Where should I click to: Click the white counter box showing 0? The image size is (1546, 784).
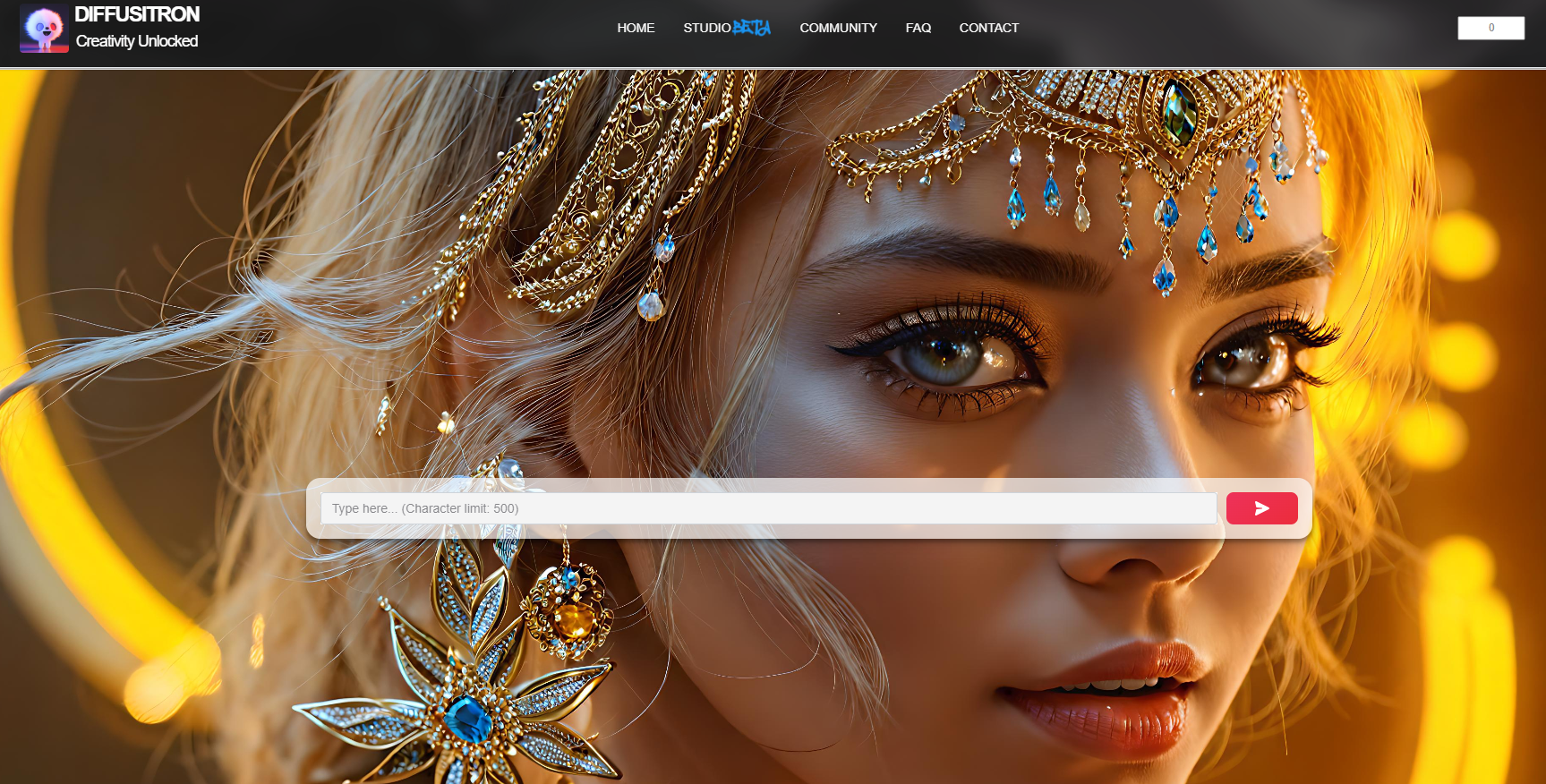pyautogui.click(x=1490, y=28)
